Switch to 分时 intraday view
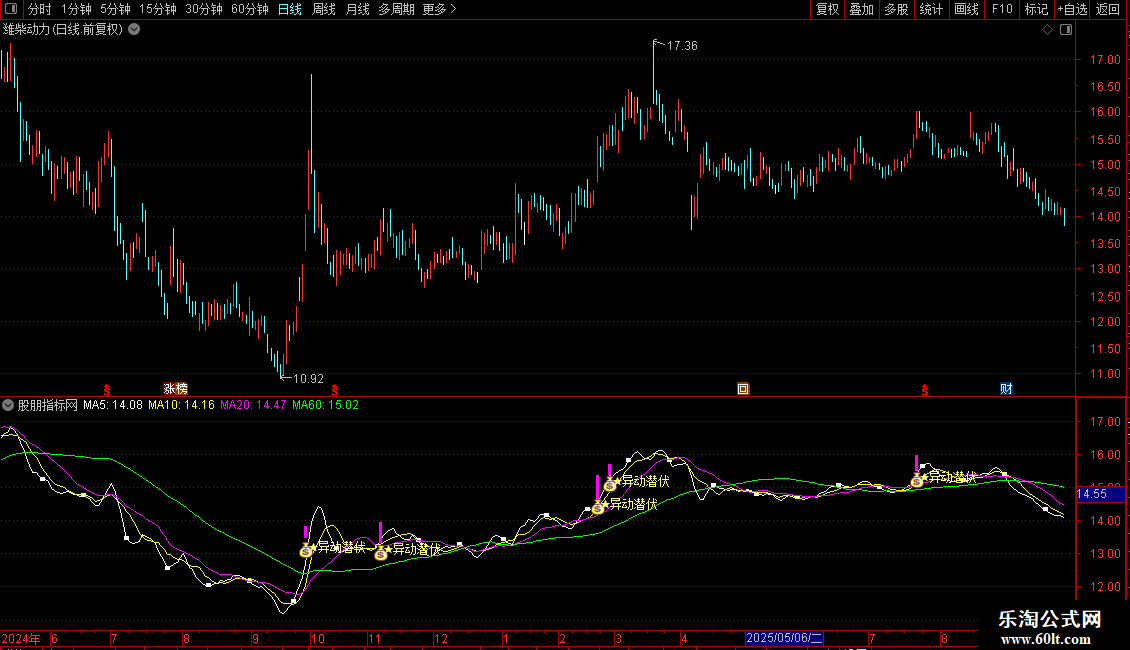Screen dimensions: 1130x650 (x=40, y=9)
